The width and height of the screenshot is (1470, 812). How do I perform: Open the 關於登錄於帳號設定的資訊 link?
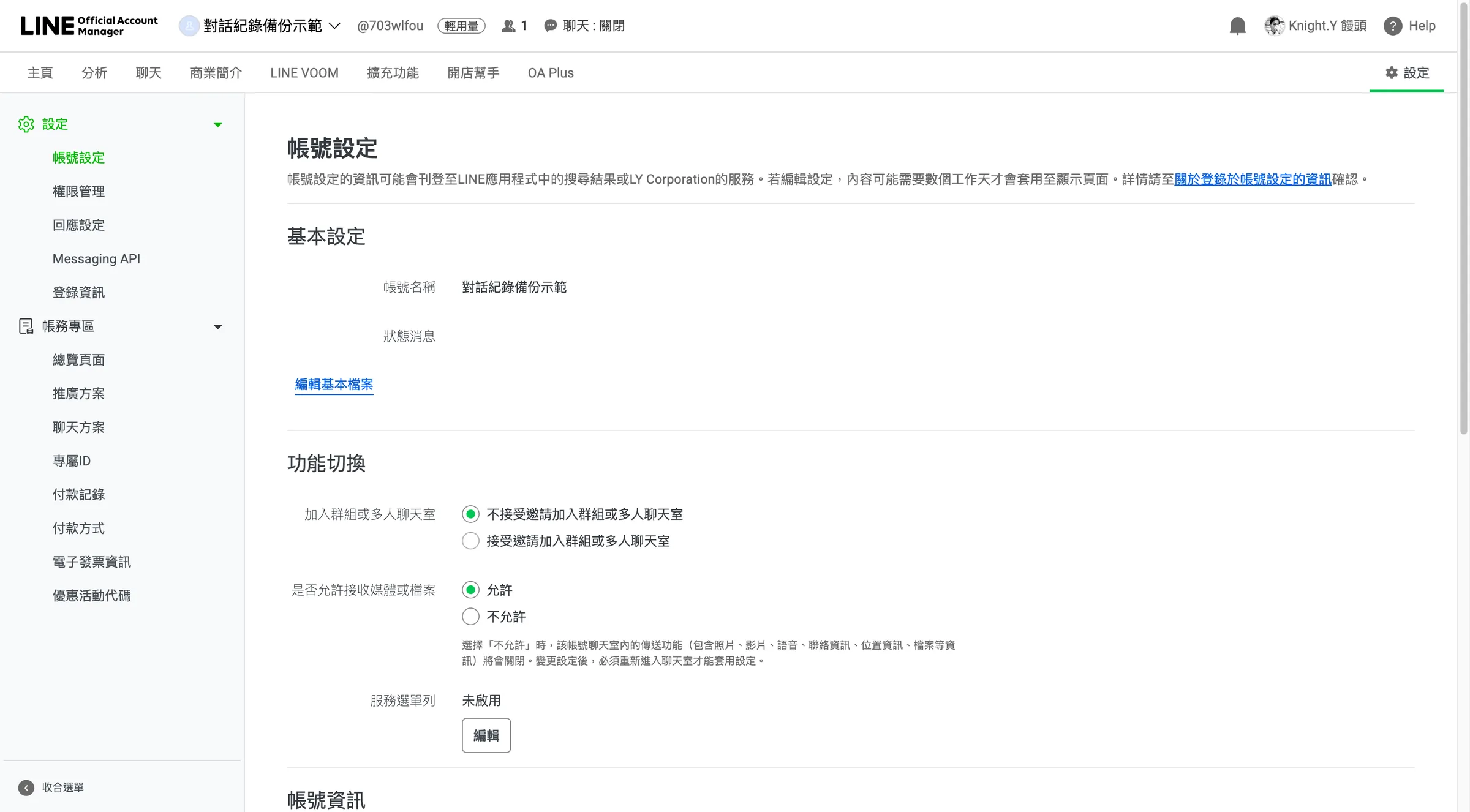pyautogui.click(x=1253, y=179)
